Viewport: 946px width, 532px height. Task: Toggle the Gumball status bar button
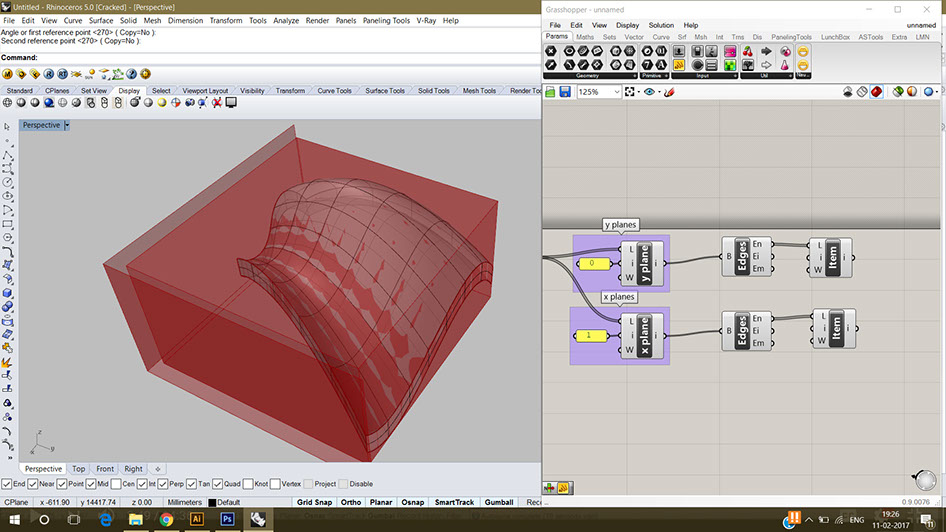tap(499, 502)
